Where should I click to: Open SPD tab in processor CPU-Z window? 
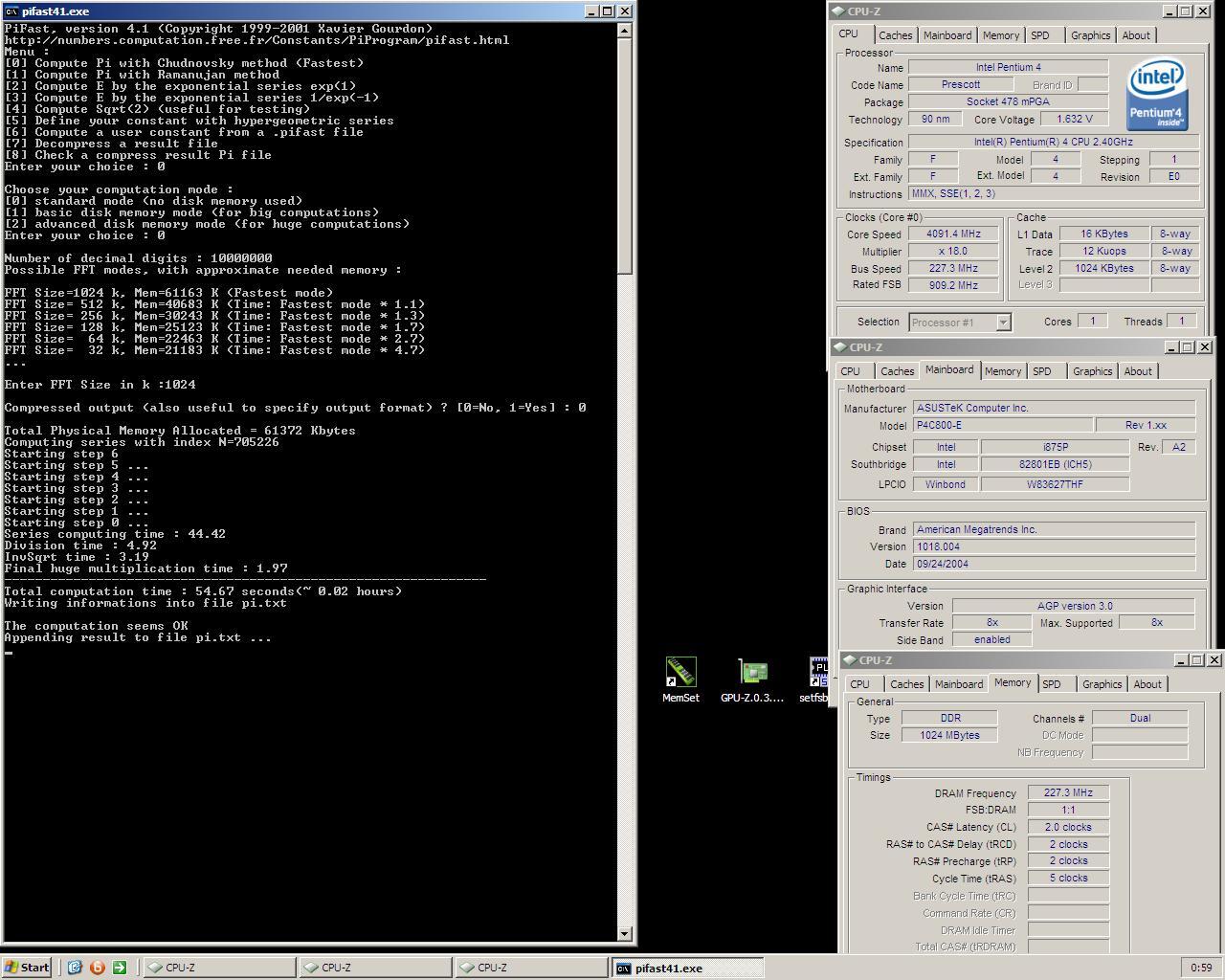[x=1040, y=35]
